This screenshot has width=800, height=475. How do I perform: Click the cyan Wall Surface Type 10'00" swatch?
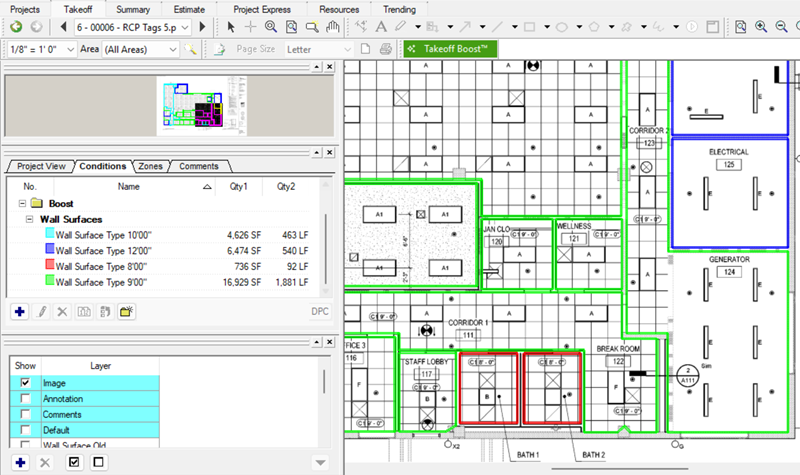[x=49, y=233]
